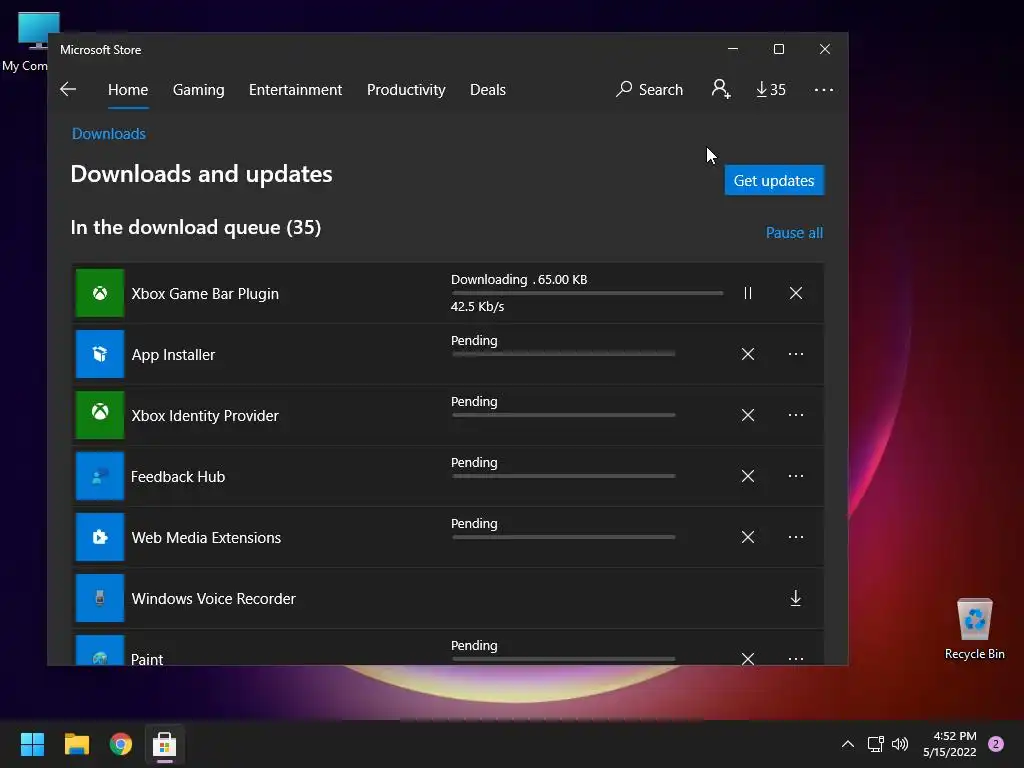Show hidden system tray icons
1024x768 pixels.
pos(848,744)
